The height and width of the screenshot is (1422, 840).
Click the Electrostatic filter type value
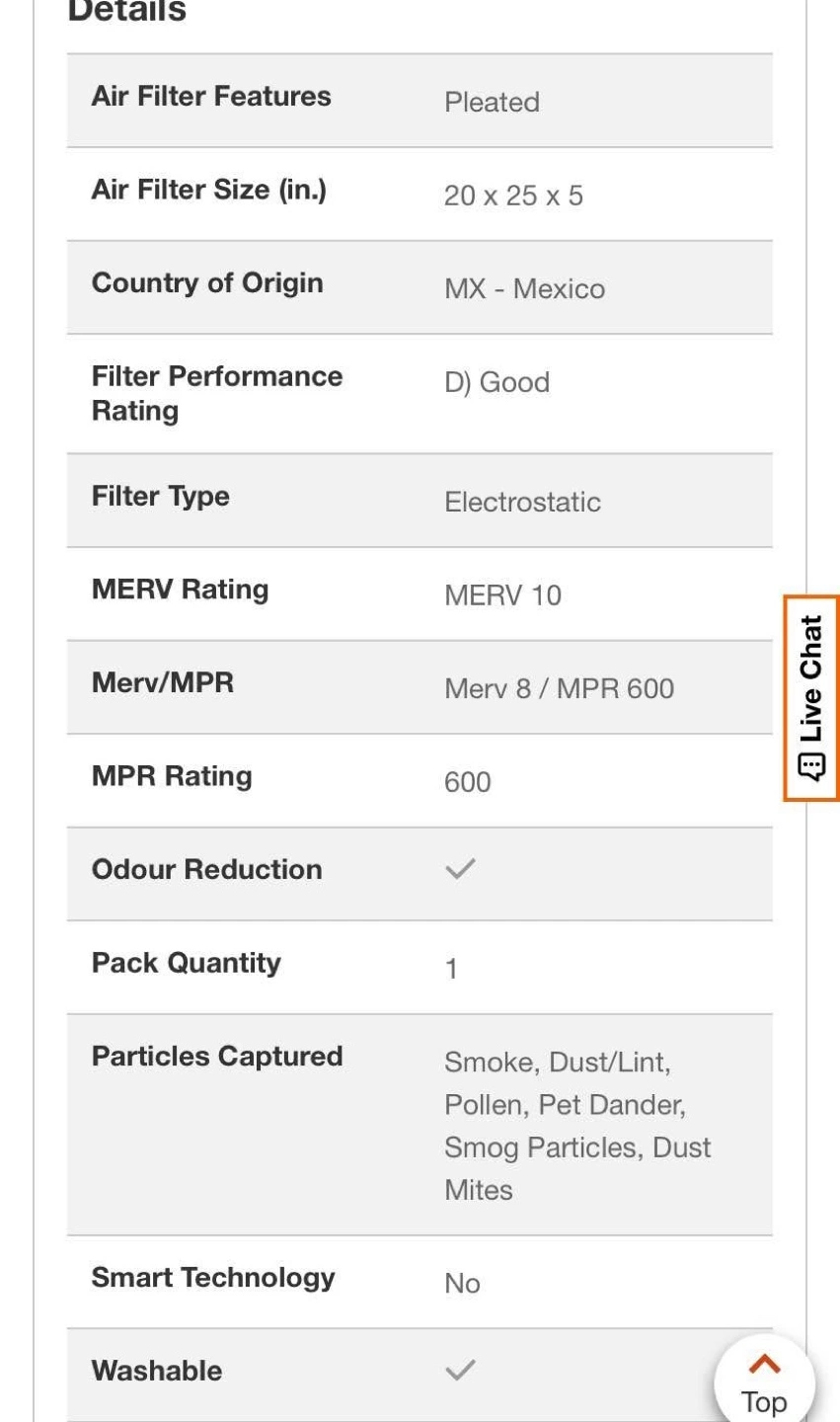point(522,502)
